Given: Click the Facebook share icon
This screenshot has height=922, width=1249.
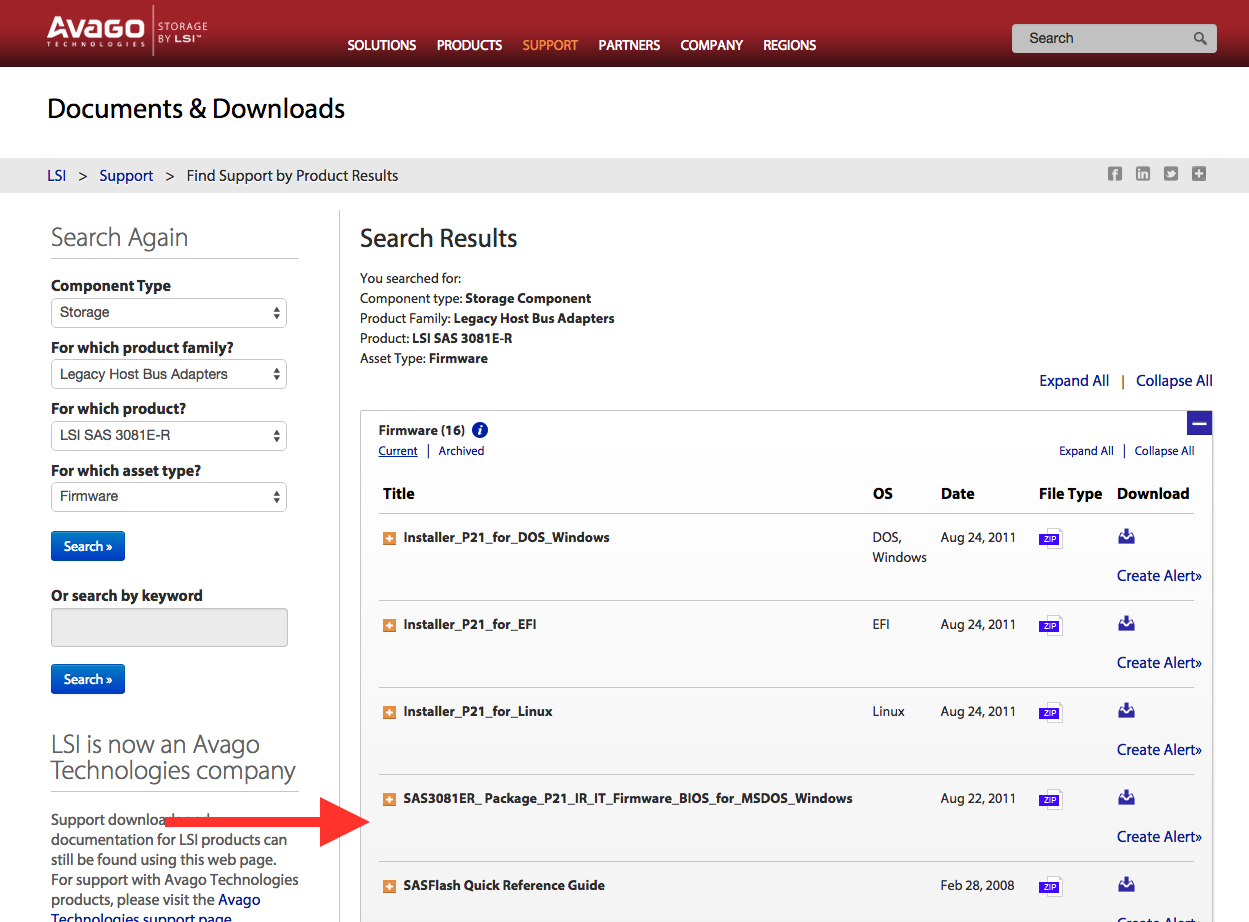Looking at the screenshot, I should [1115, 174].
